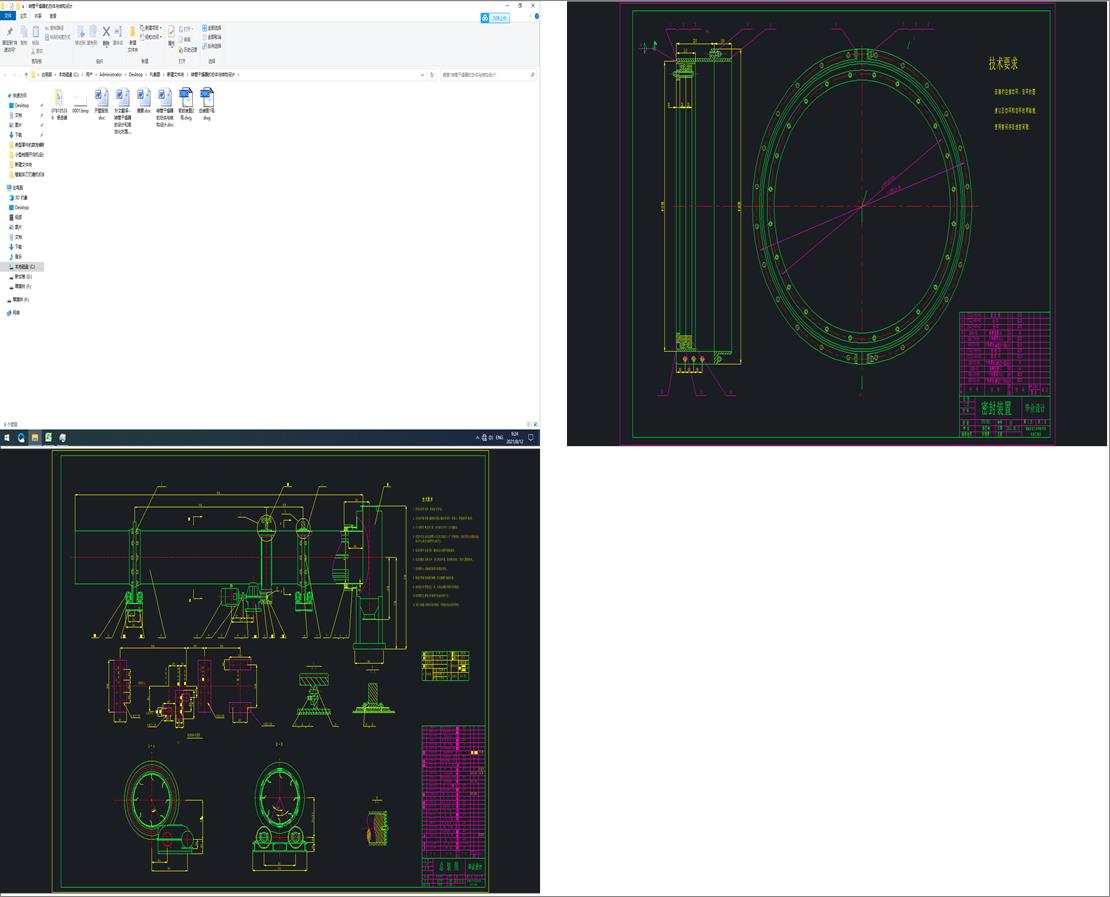
Task: Click the Windows Start button on taskbar
Action: [7, 438]
